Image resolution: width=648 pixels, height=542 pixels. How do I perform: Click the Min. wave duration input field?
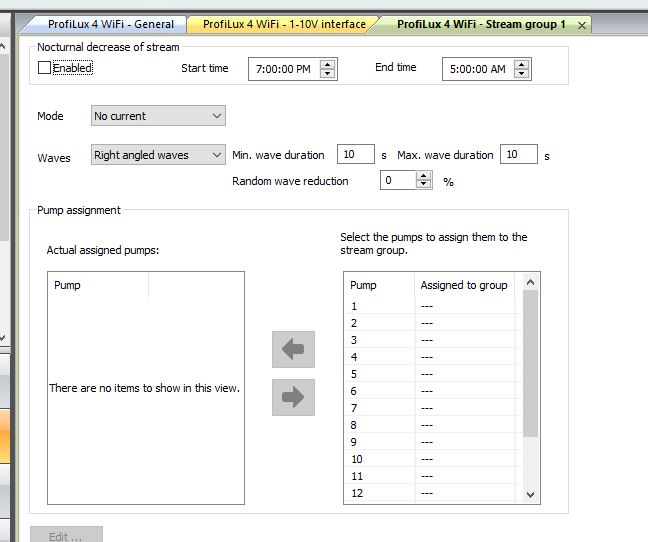[356, 154]
